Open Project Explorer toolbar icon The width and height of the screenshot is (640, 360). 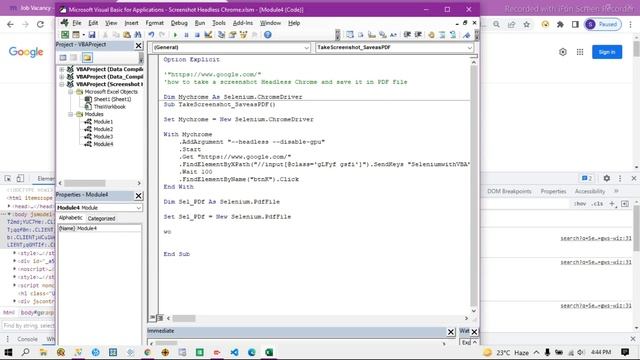[222, 35]
